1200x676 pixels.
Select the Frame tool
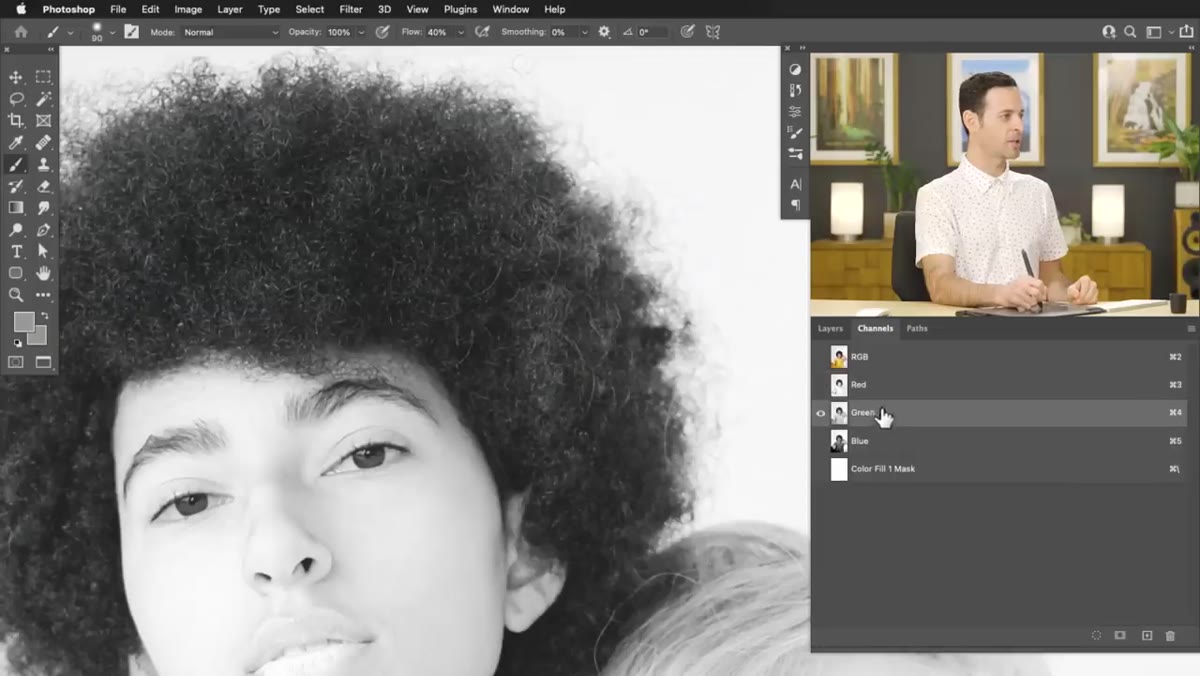click(x=43, y=121)
